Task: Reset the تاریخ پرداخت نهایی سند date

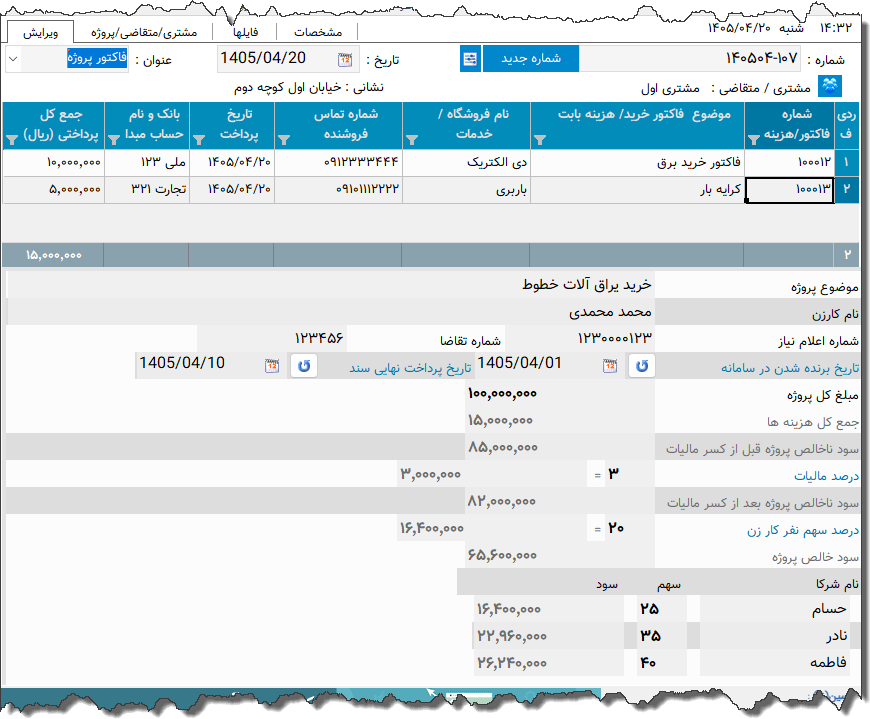Action: click(x=304, y=366)
